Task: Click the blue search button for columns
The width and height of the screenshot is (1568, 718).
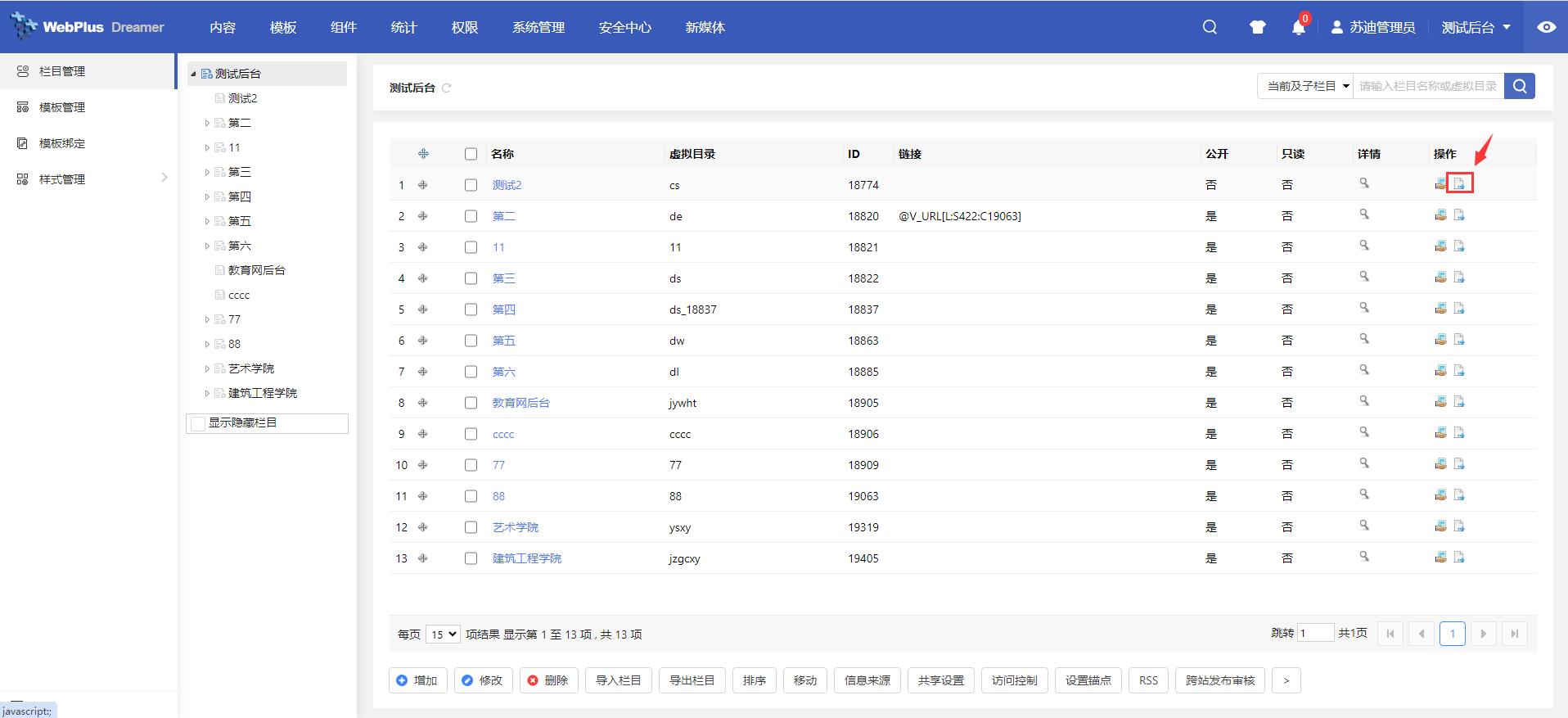Action: [1520, 86]
